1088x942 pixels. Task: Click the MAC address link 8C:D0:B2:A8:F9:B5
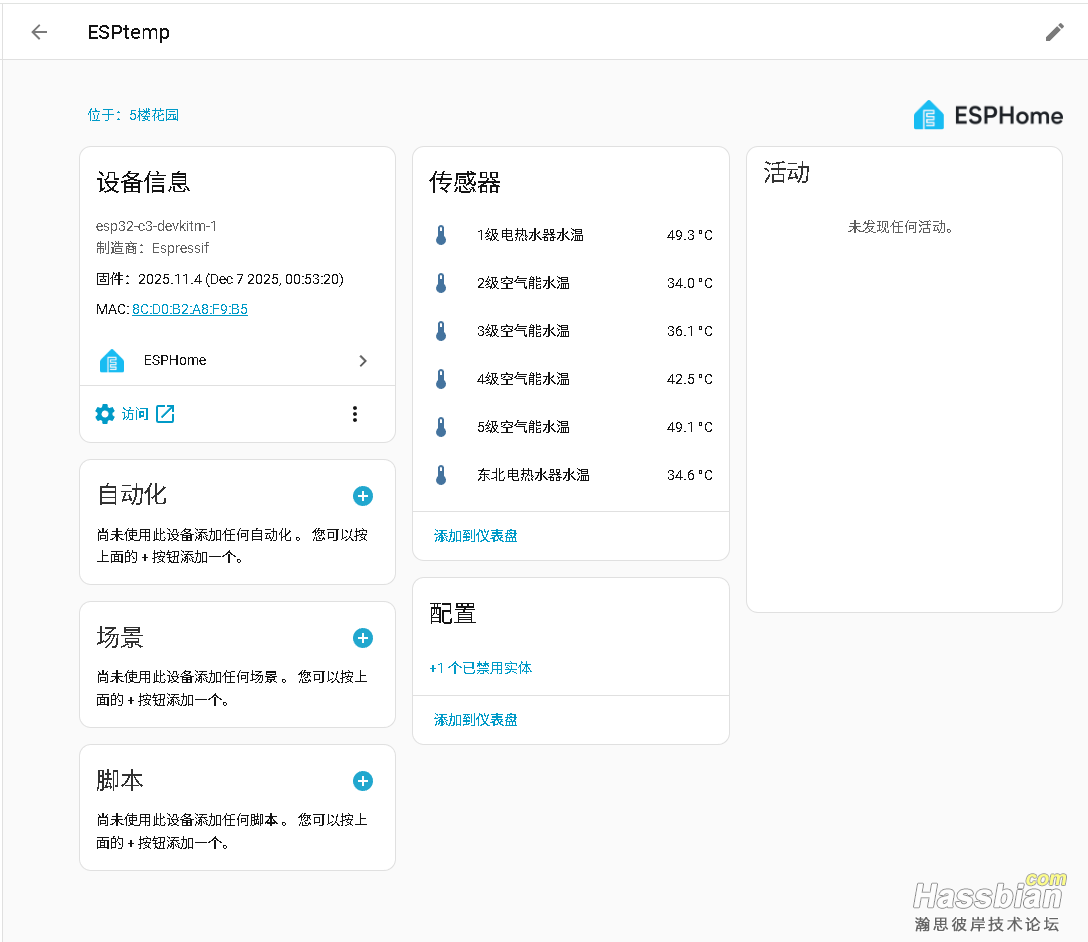189,309
